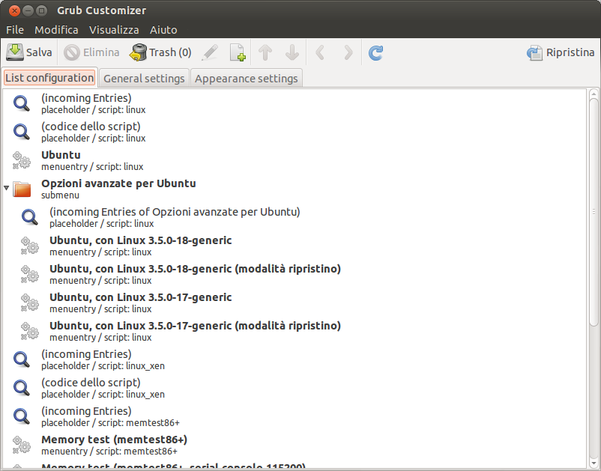Open the Visualizza menu
Screen dimensions: 601x471
point(114,30)
